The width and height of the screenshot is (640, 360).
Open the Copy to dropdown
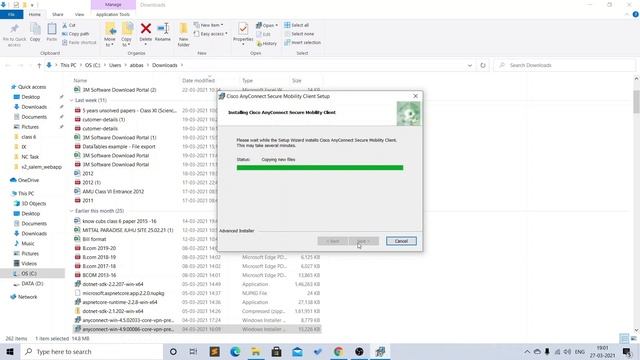(127, 34)
